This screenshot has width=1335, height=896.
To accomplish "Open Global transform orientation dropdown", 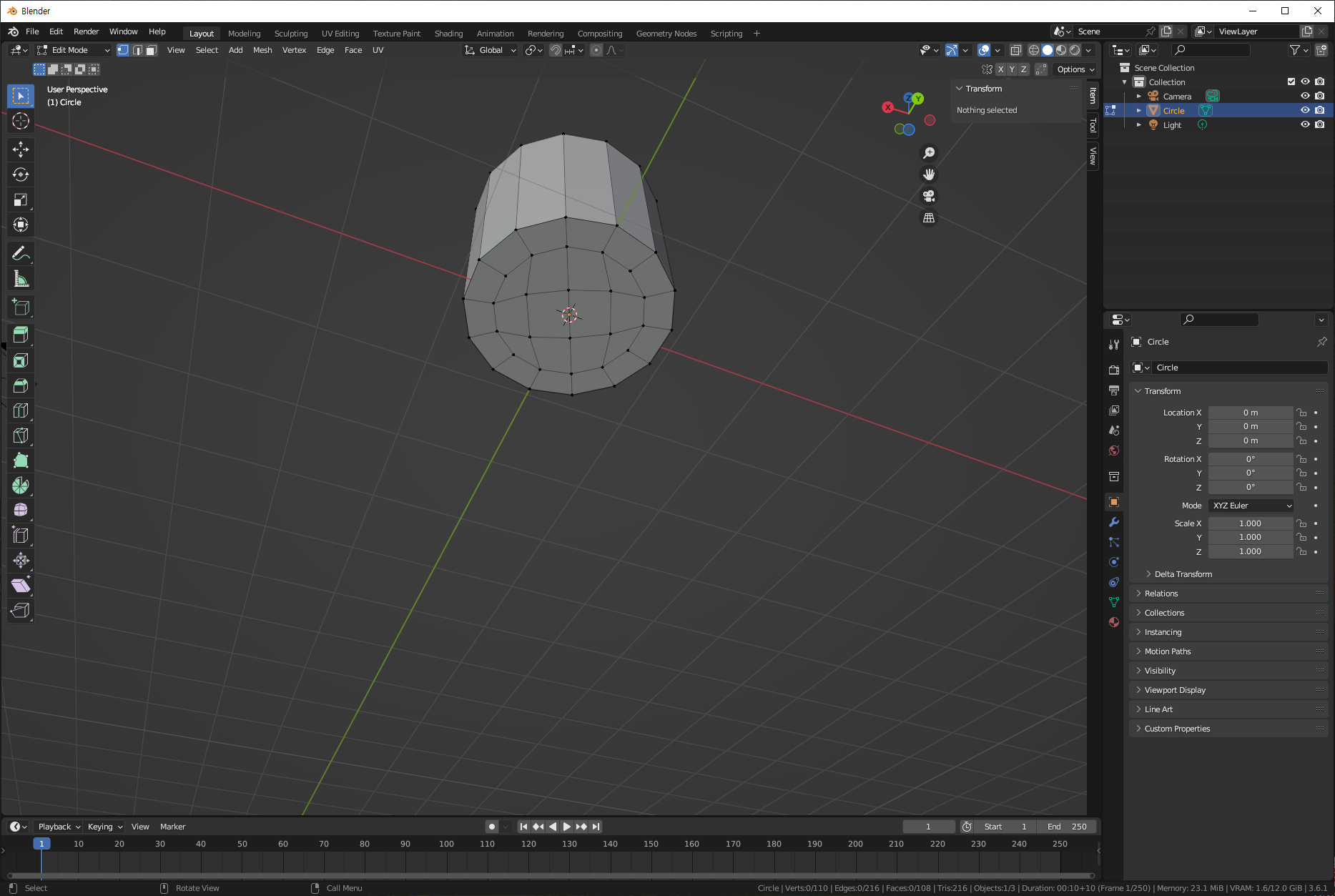I will point(491,50).
